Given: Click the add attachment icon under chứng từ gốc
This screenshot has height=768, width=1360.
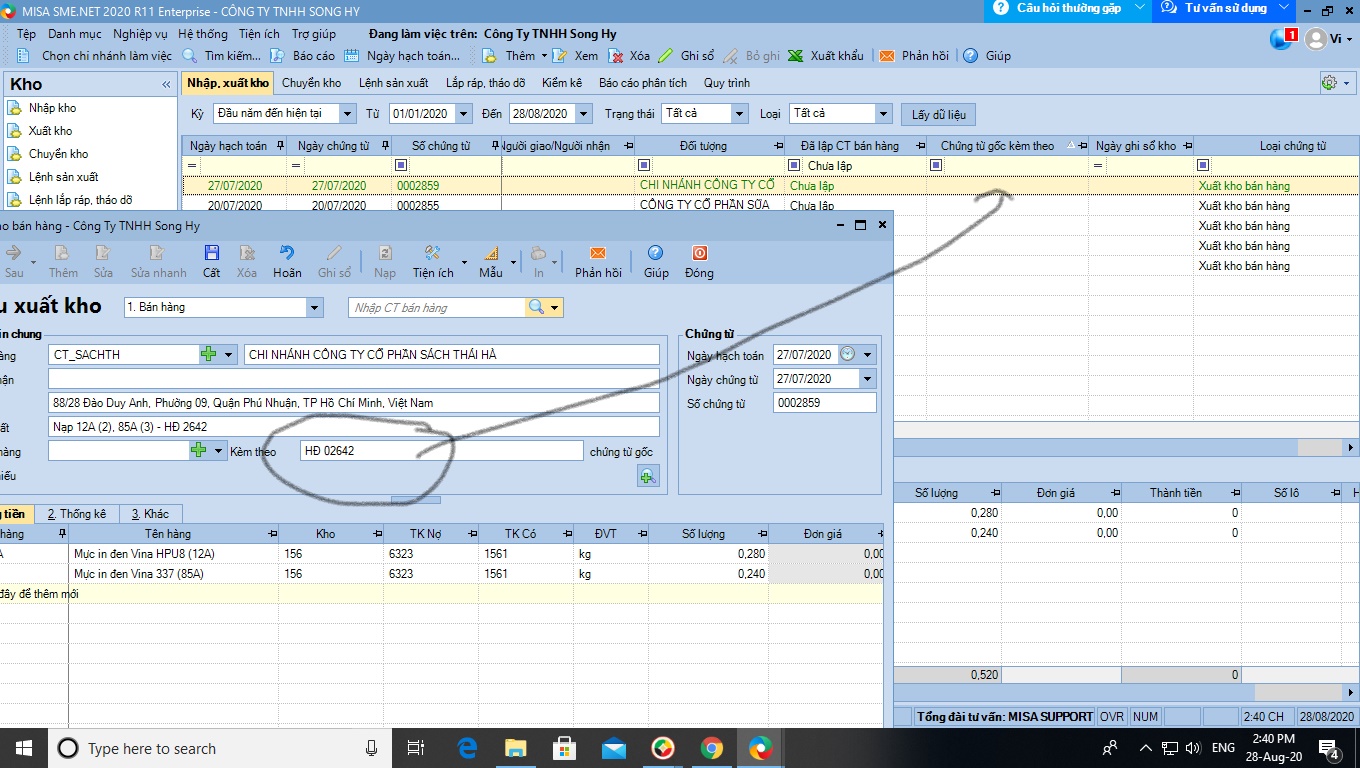Looking at the screenshot, I should 648,476.
